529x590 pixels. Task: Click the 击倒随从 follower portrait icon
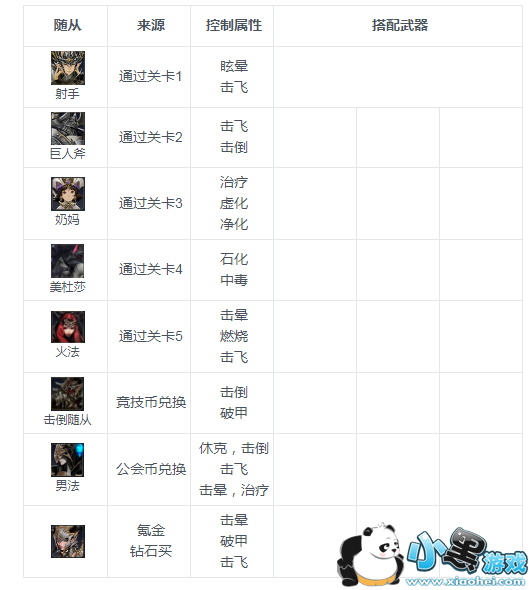[x=68, y=394]
